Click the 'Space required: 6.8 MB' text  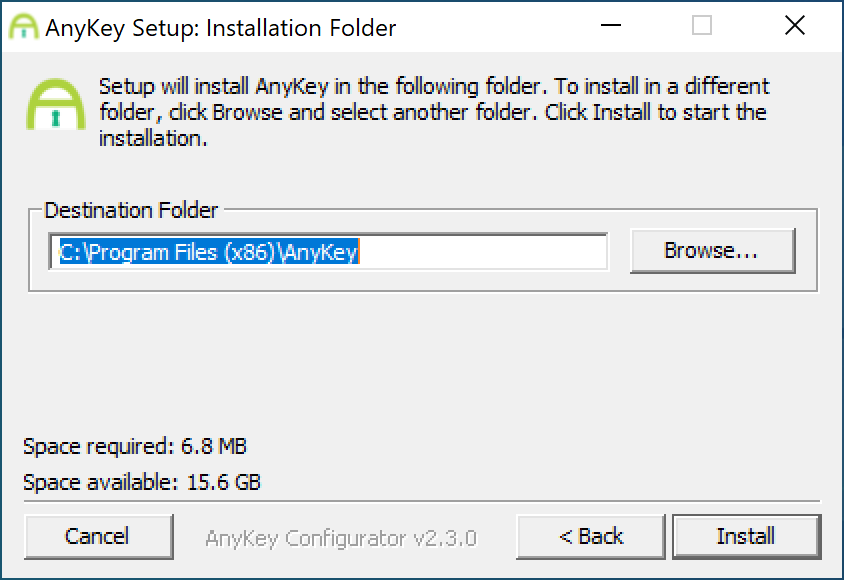pos(135,446)
